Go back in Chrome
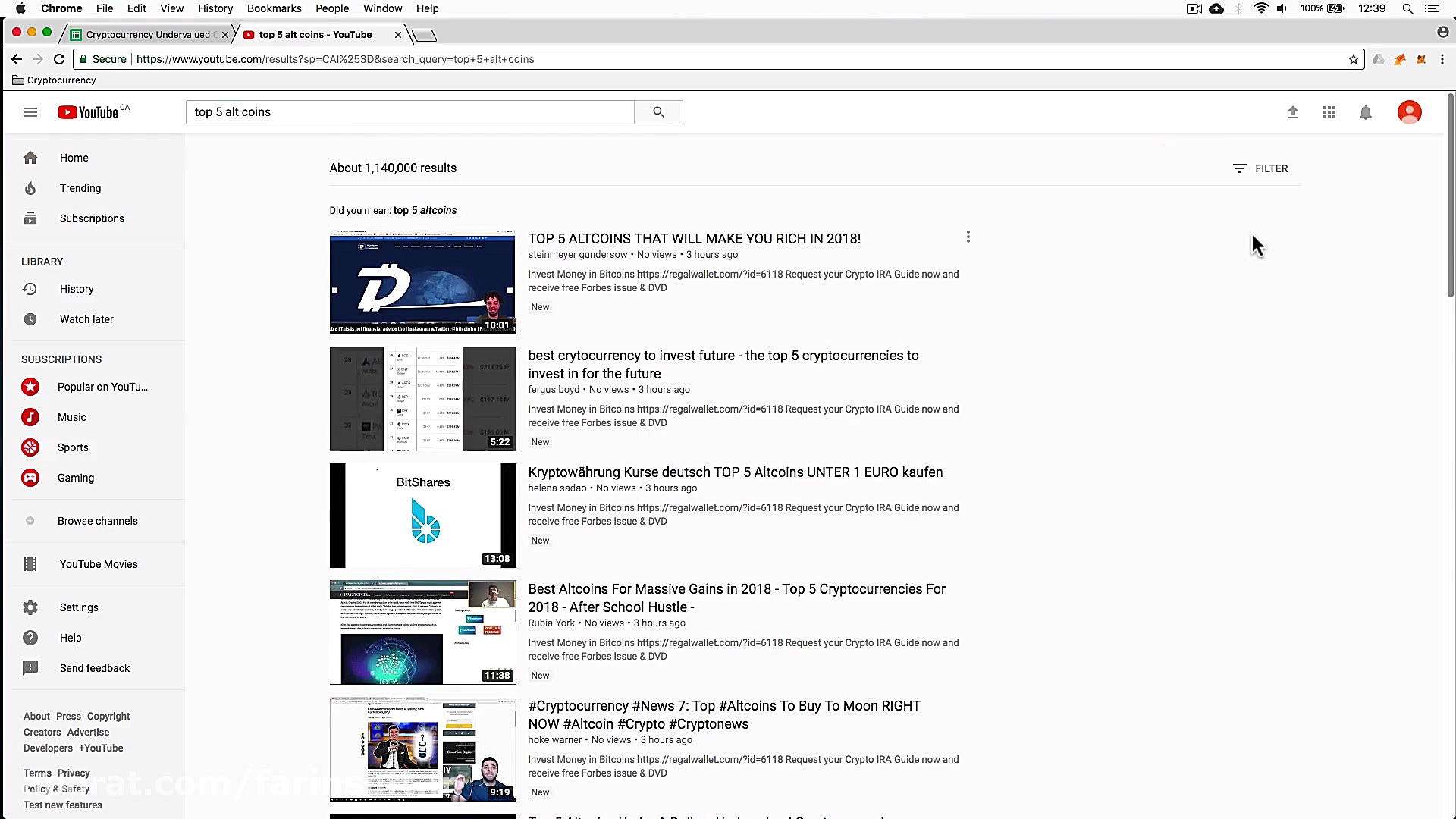This screenshot has width=1456, height=819. [17, 59]
